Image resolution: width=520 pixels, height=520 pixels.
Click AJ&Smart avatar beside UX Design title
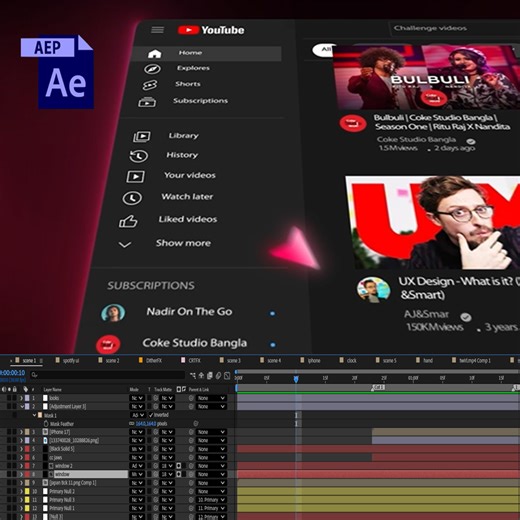tap(373, 289)
